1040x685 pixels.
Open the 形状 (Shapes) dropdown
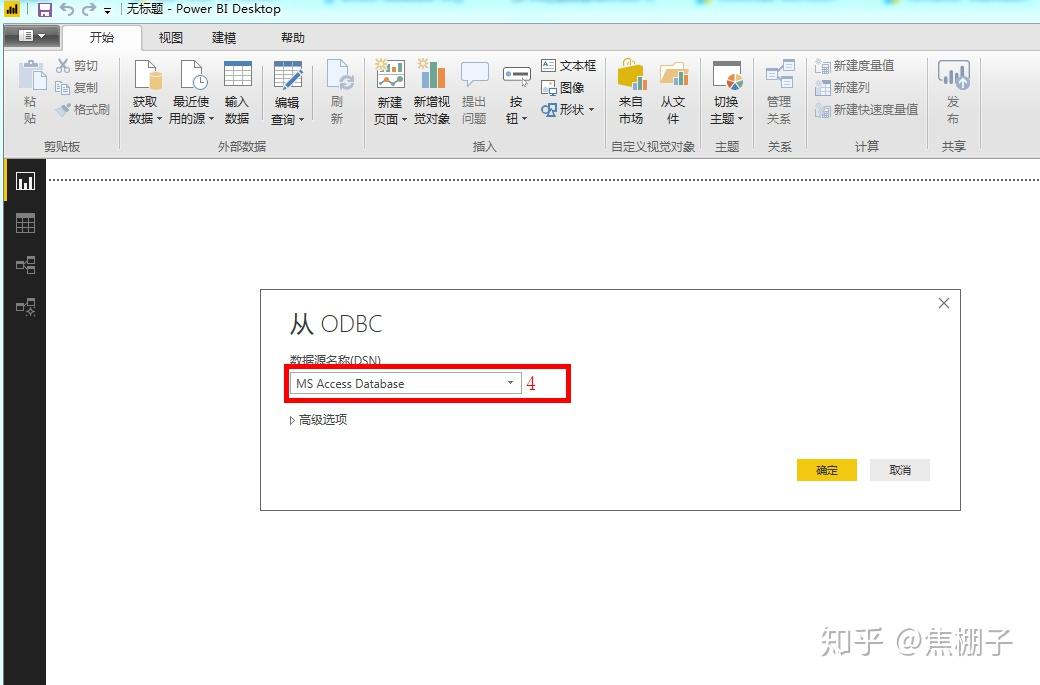568,110
